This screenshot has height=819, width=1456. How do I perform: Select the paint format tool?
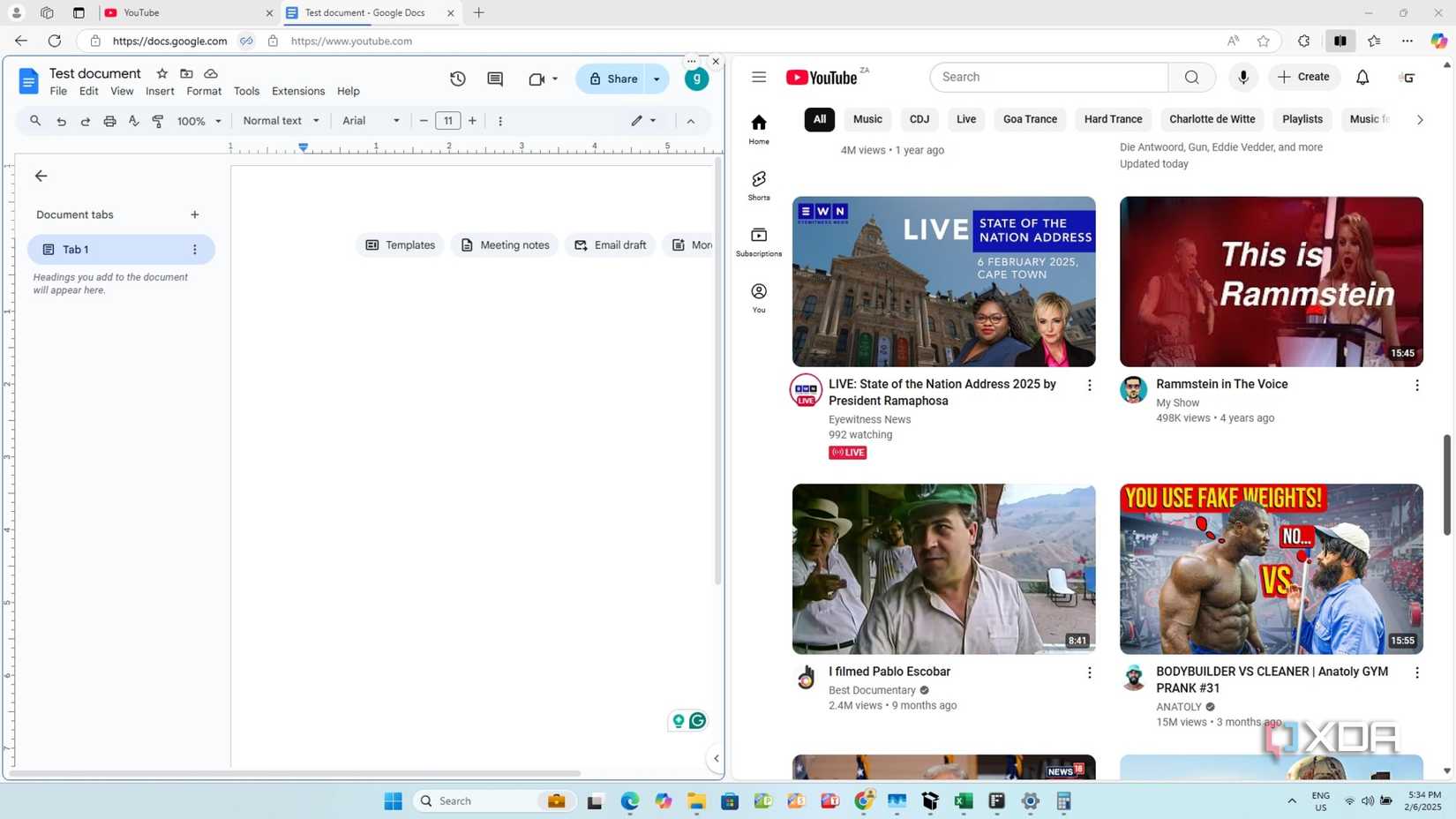tap(157, 120)
